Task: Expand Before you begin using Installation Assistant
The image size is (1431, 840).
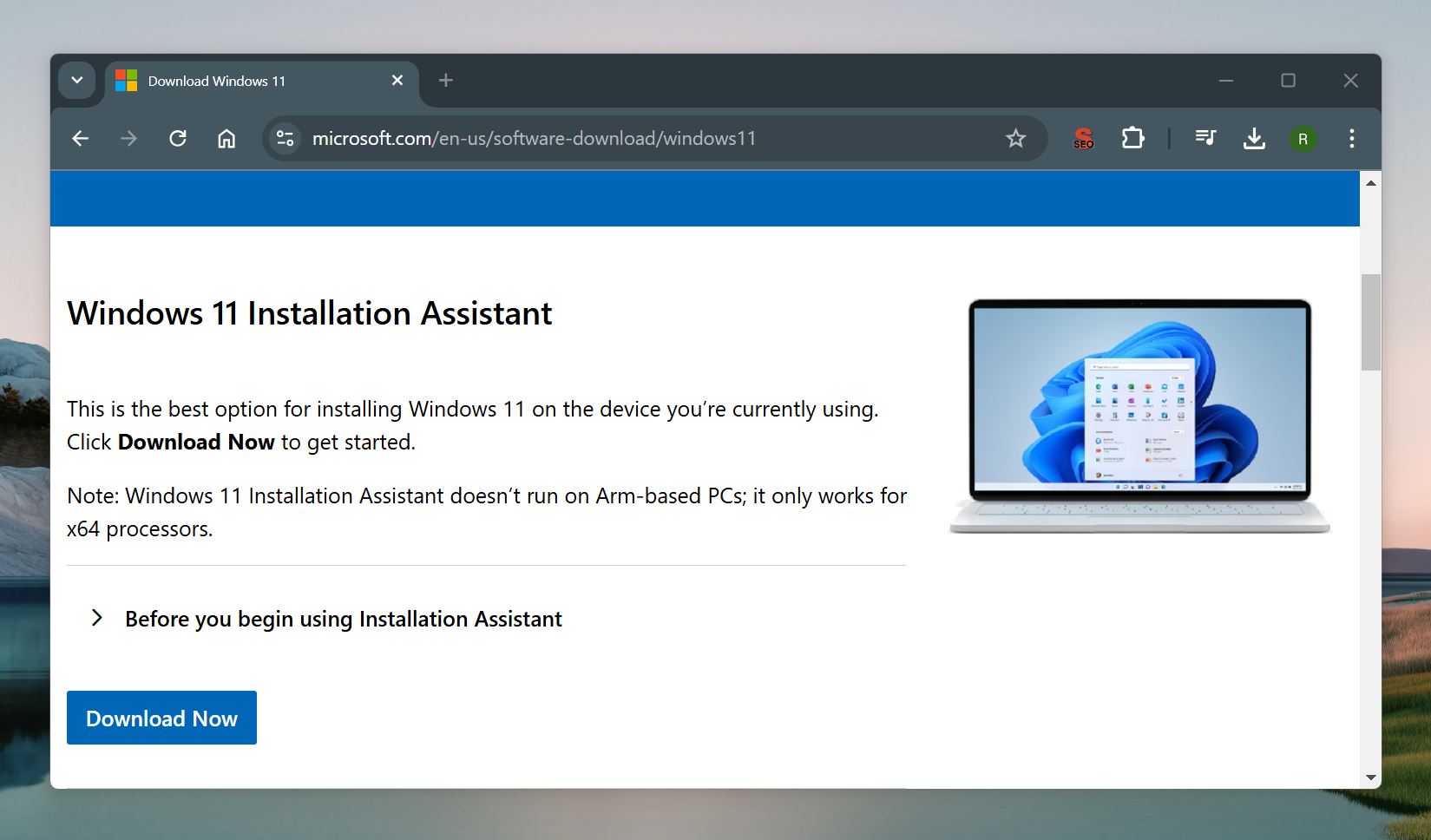Action: [326, 619]
